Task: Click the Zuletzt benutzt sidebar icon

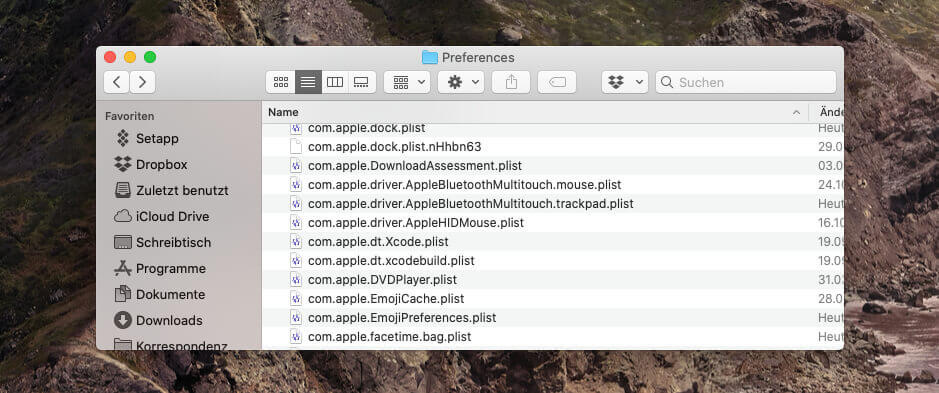Action: pos(123,191)
